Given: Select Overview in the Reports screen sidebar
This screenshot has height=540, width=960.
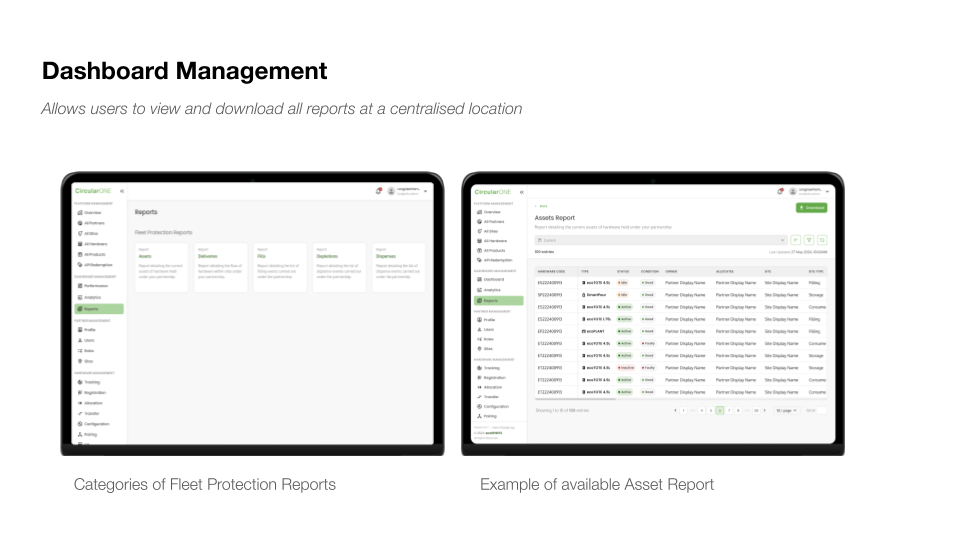Looking at the screenshot, I should point(89,212).
